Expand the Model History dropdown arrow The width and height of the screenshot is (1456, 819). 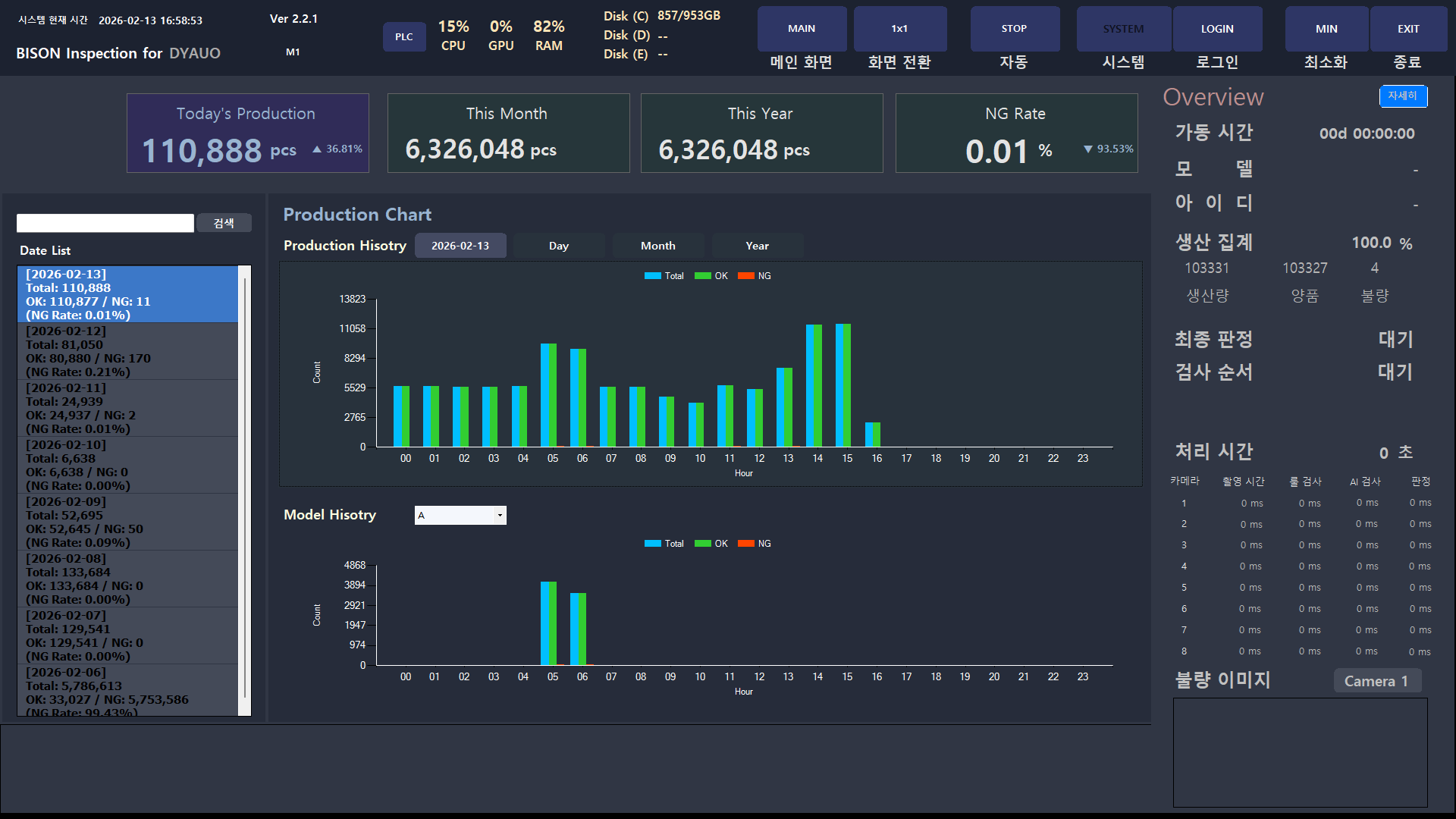(500, 516)
